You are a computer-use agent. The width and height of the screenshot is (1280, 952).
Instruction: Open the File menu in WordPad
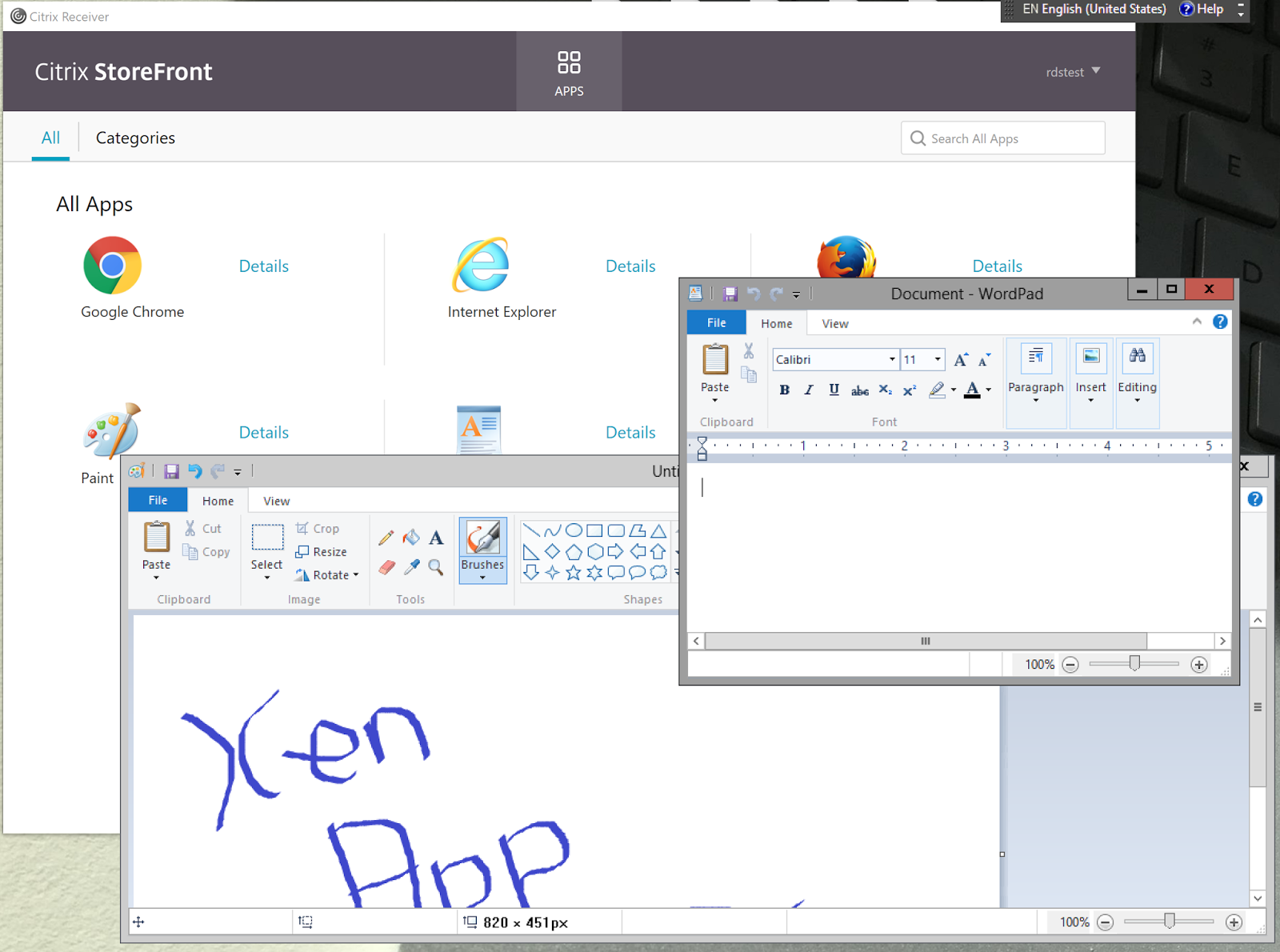[717, 323]
